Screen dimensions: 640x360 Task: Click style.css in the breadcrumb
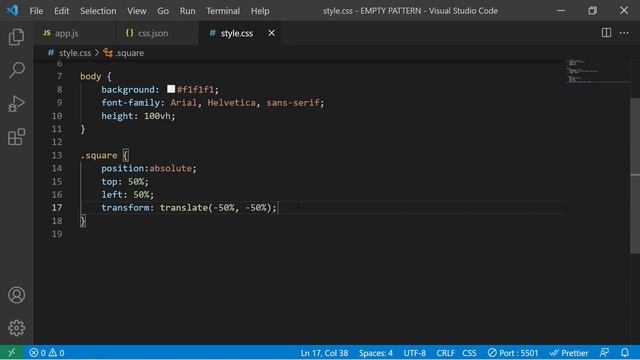point(75,53)
